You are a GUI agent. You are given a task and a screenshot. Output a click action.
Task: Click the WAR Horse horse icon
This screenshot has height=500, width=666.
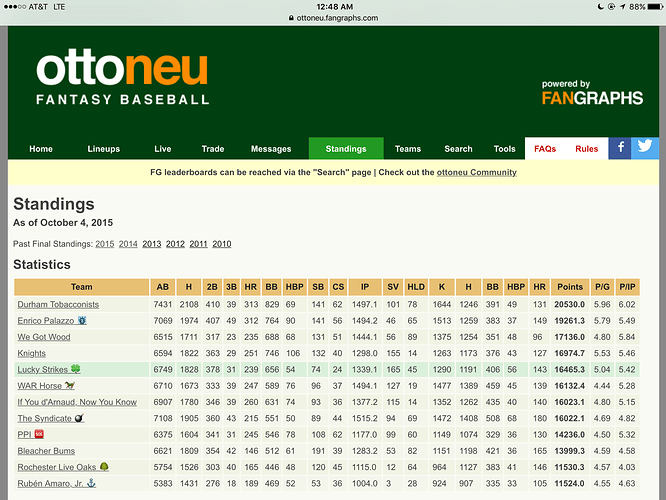[x=69, y=385]
